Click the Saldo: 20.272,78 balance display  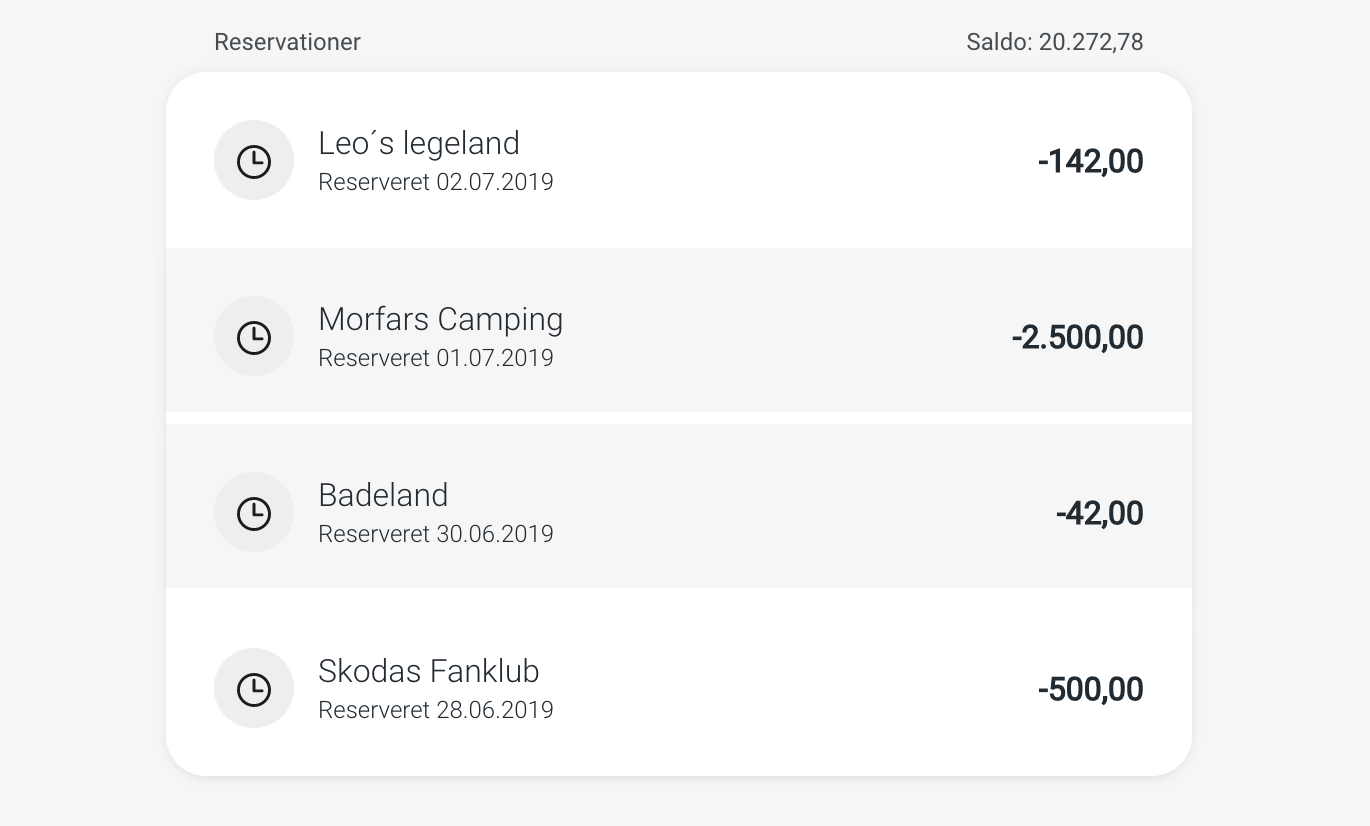1055,42
